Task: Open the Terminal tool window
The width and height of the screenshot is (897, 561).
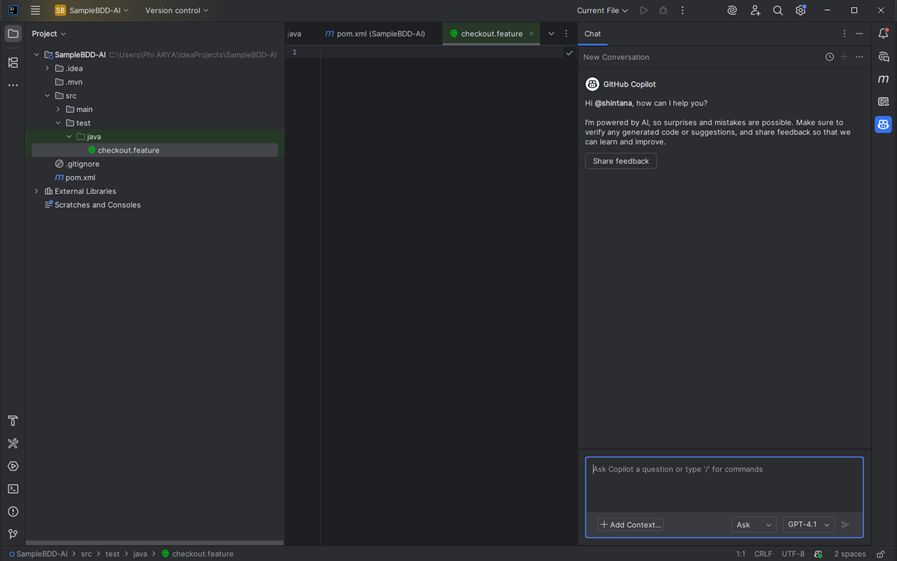Action: [x=13, y=489]
